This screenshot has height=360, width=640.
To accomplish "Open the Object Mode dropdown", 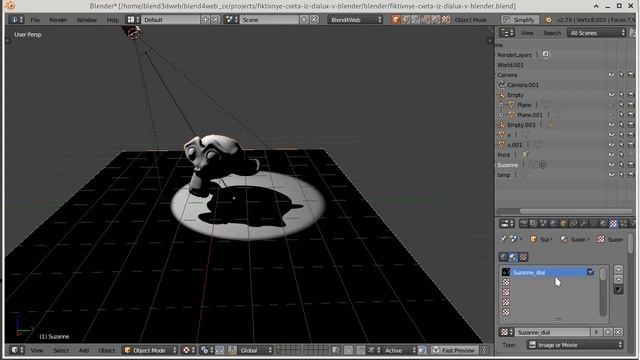I will (150, 350).
